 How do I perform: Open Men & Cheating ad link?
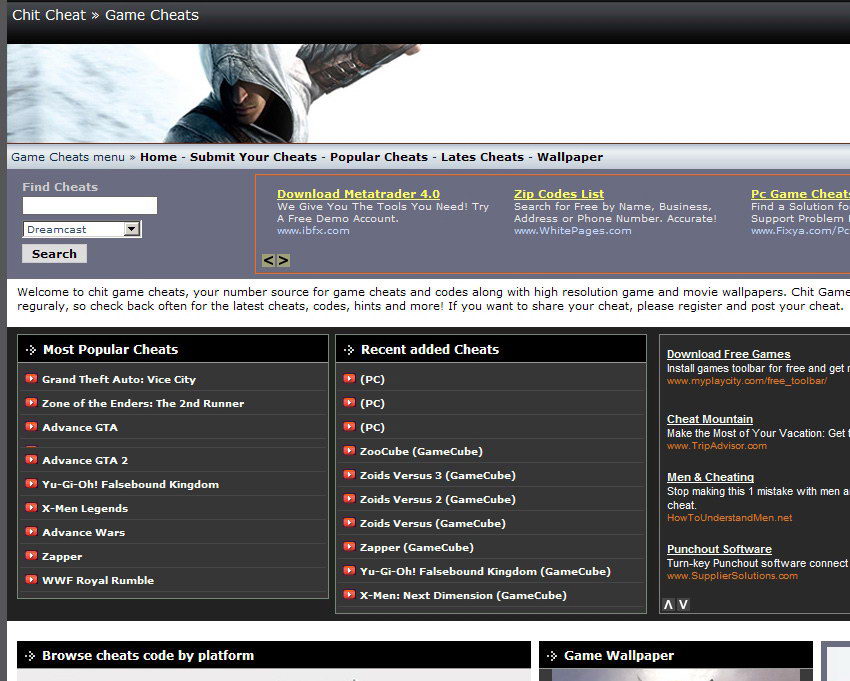[710, 477]
